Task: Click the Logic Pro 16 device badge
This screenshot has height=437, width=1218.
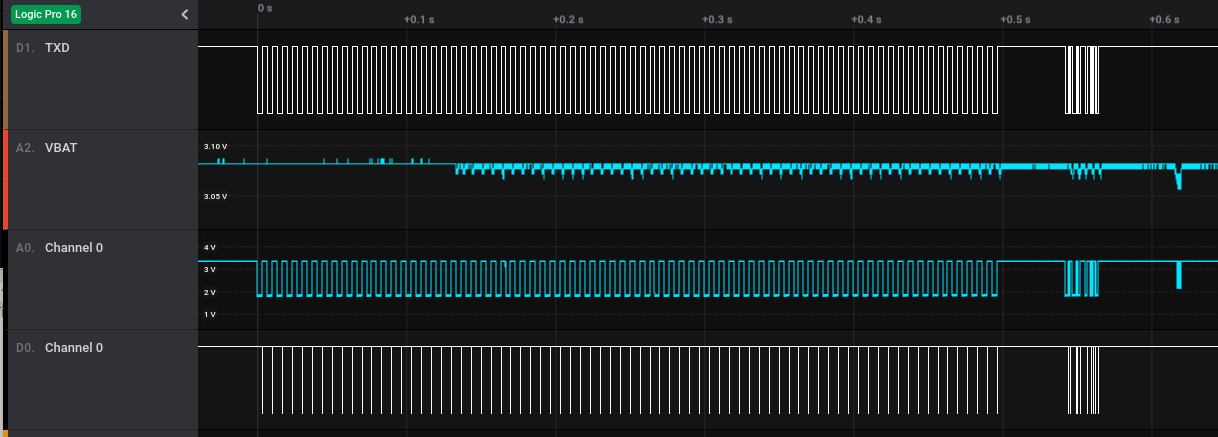Action: [x=46, y=14]
